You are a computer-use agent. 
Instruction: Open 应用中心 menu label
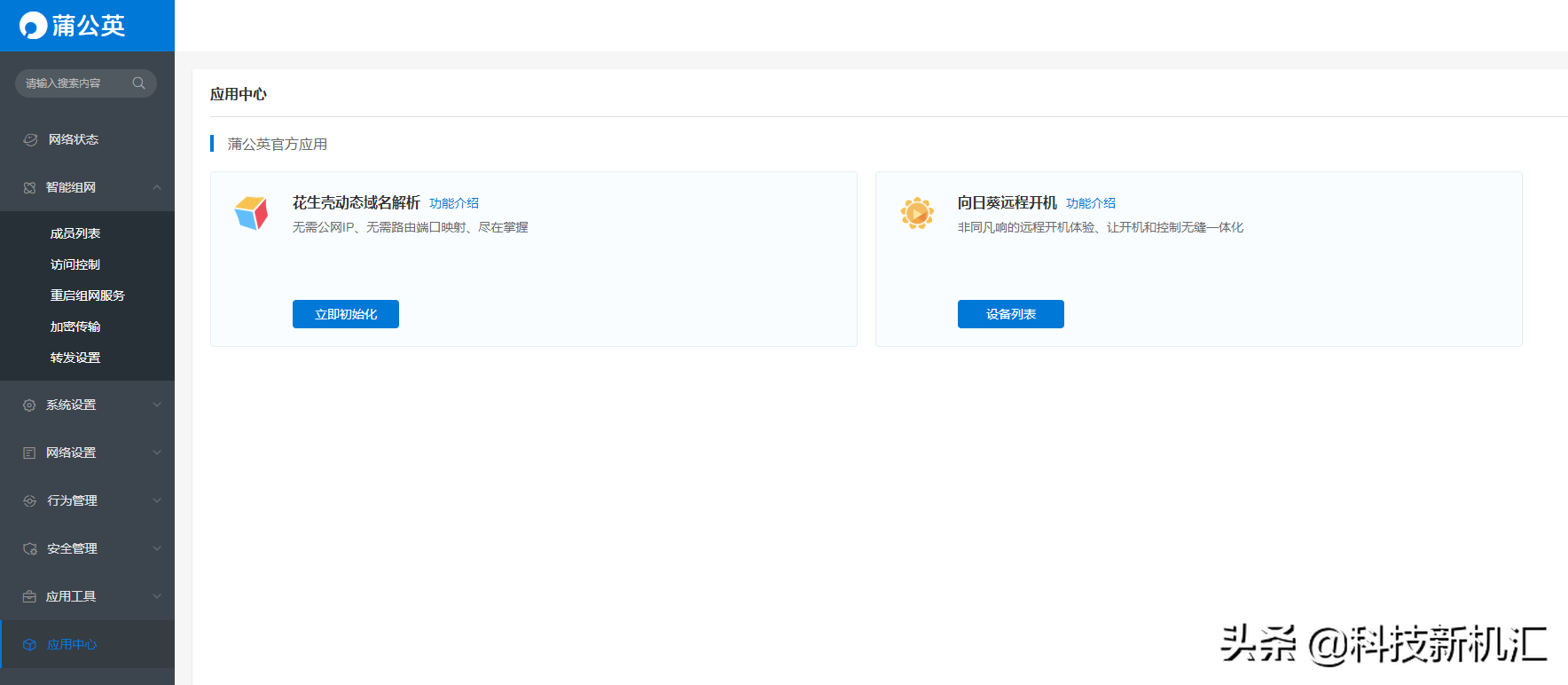pos(72,644)
